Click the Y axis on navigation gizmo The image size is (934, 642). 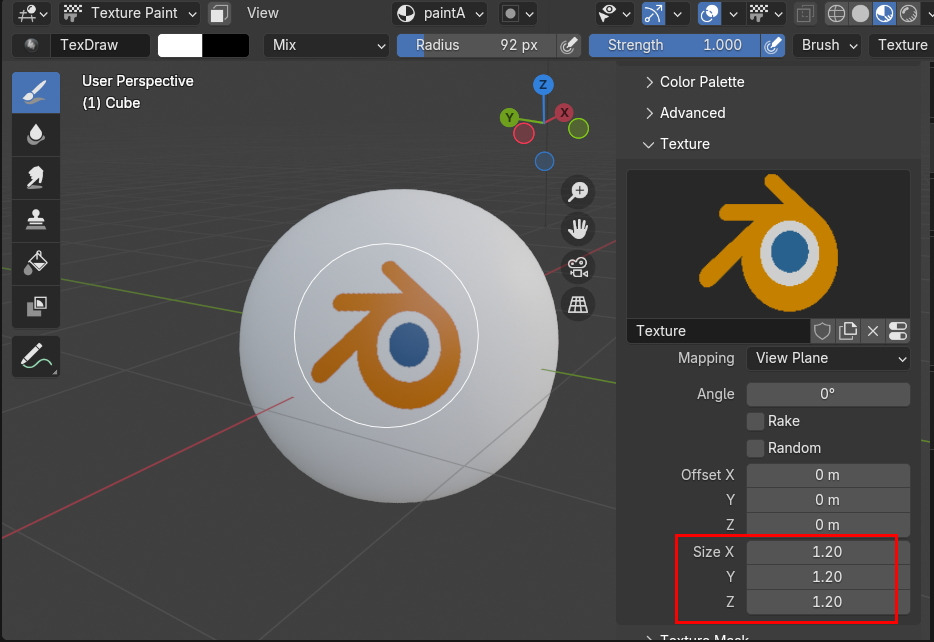click(x=509, y=117)
